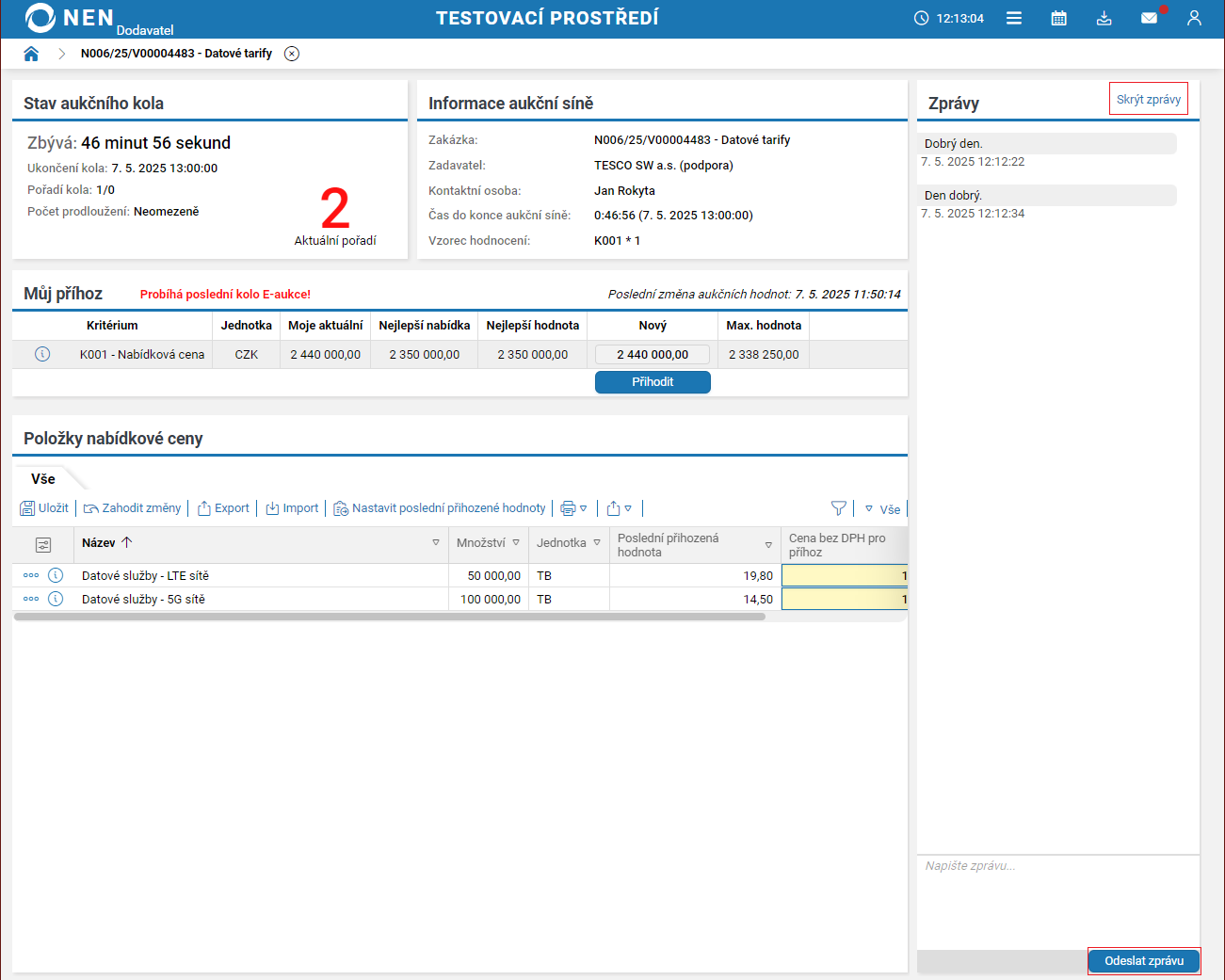Open the calendar icon in header
This screenshot has width=1225, height=980.
click(x=1058, y=18)
